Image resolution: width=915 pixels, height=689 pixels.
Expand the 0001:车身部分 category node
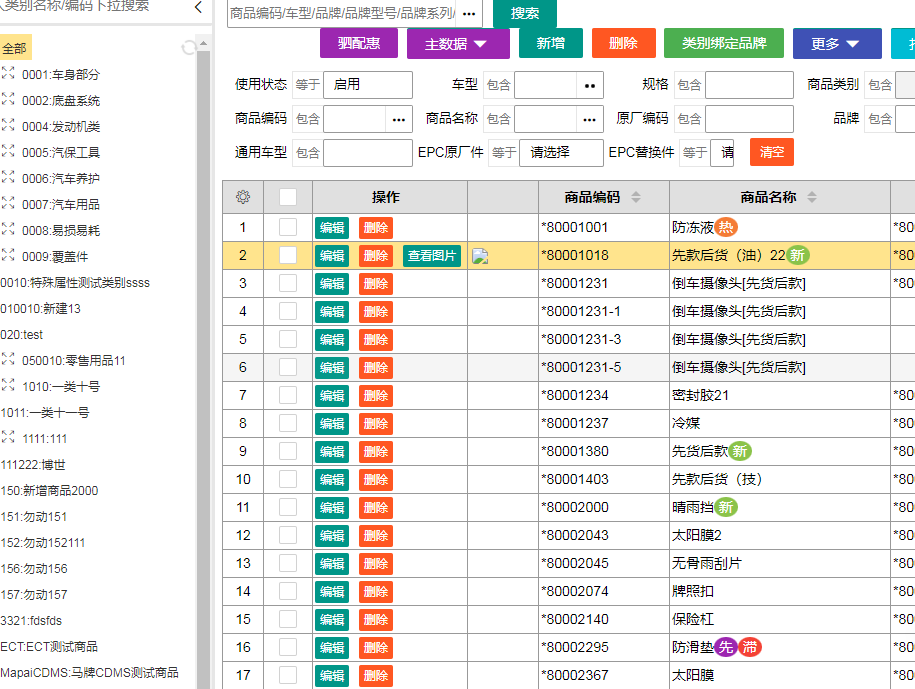click(8, 74)
